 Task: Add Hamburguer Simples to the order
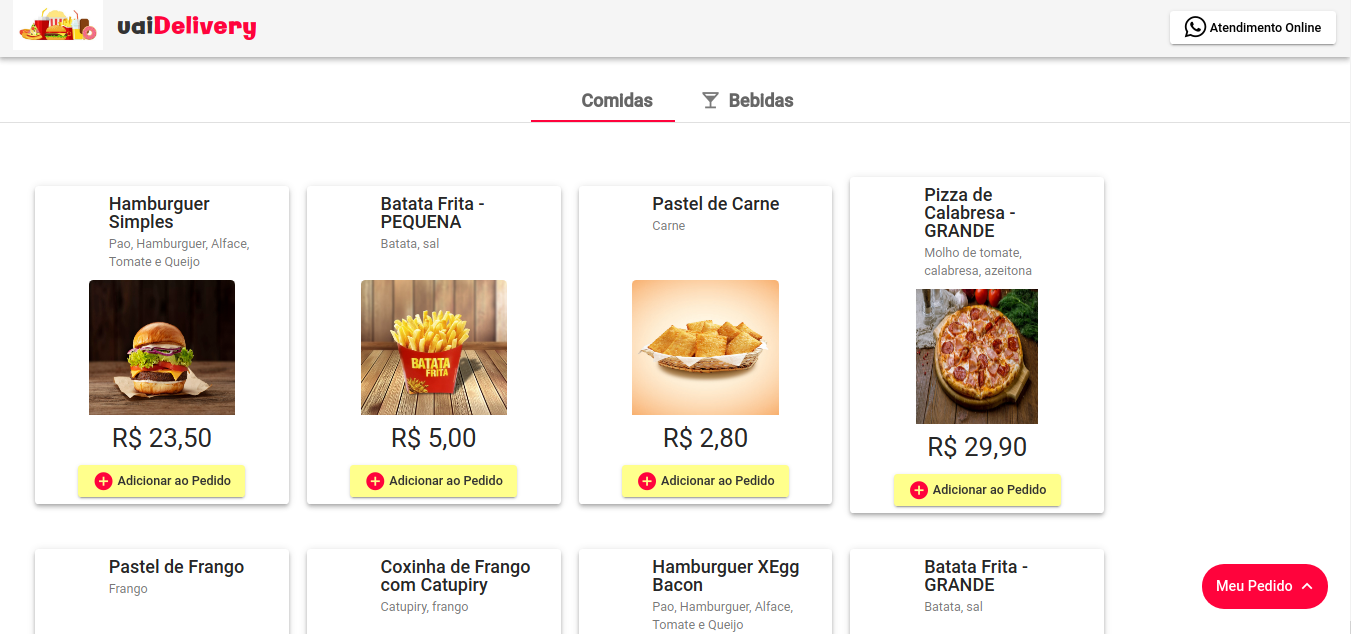click(162, 481)
